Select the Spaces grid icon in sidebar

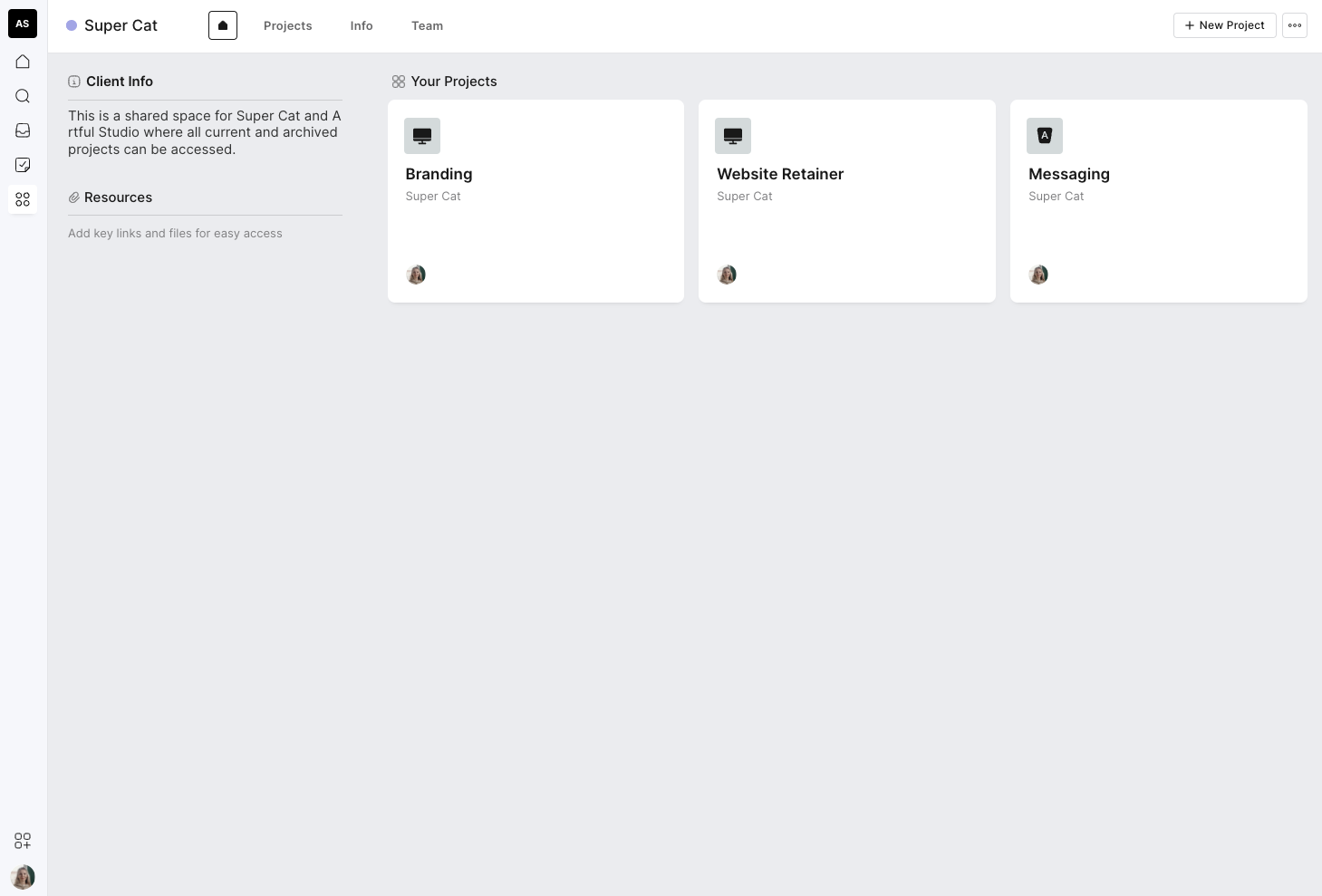click(x=23, y=199)
